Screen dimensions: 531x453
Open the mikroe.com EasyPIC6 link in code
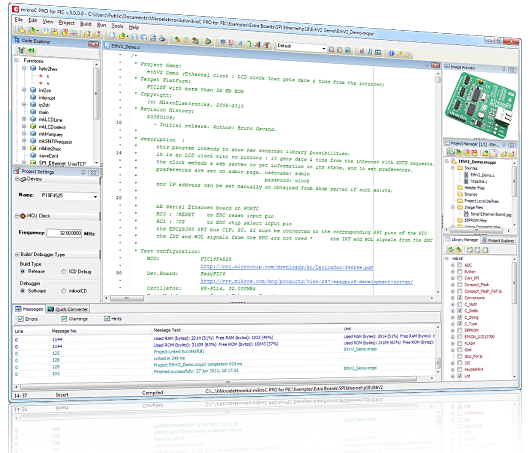(x=306, y=281)
